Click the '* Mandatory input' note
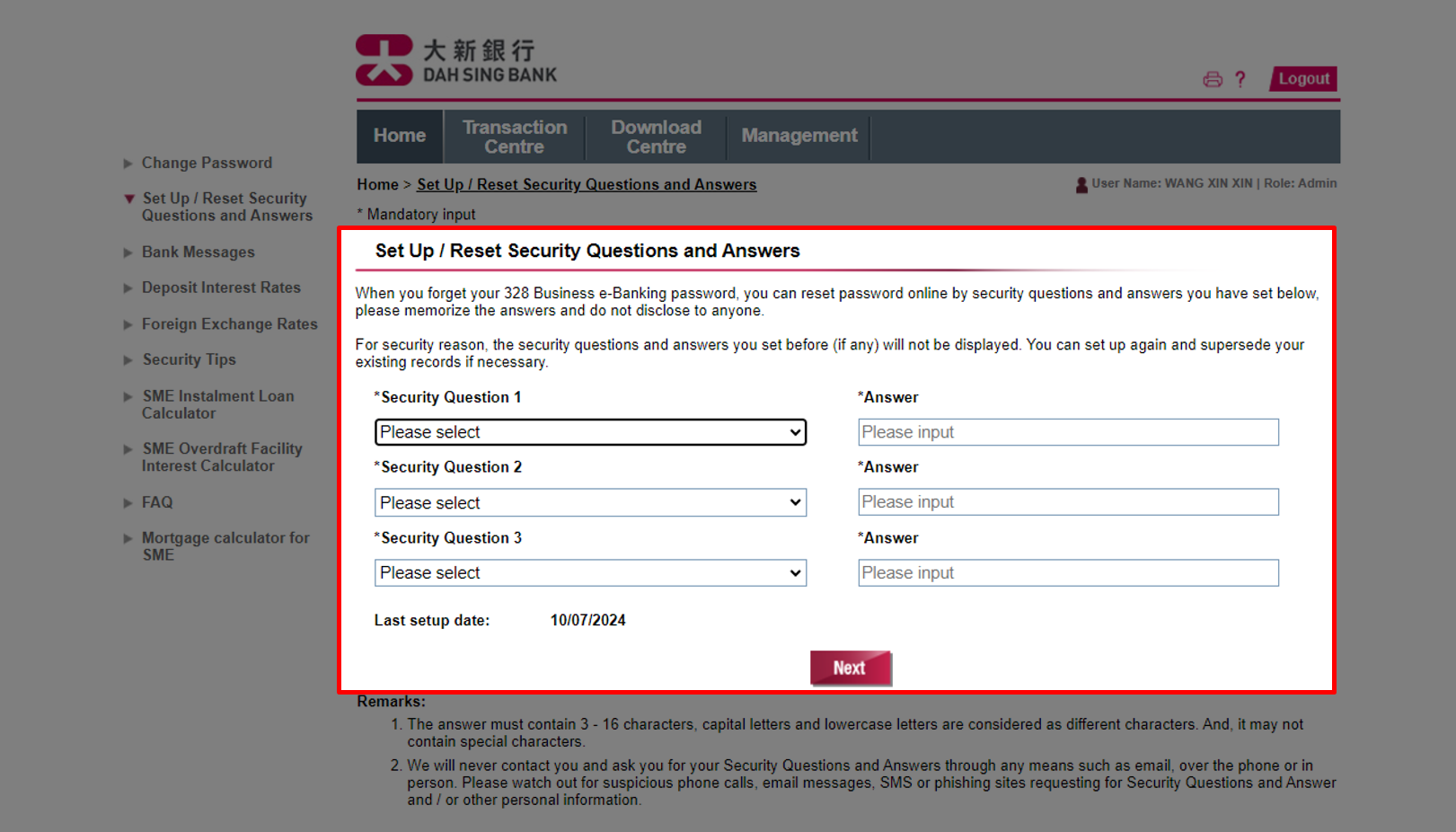 click(416, 214)
